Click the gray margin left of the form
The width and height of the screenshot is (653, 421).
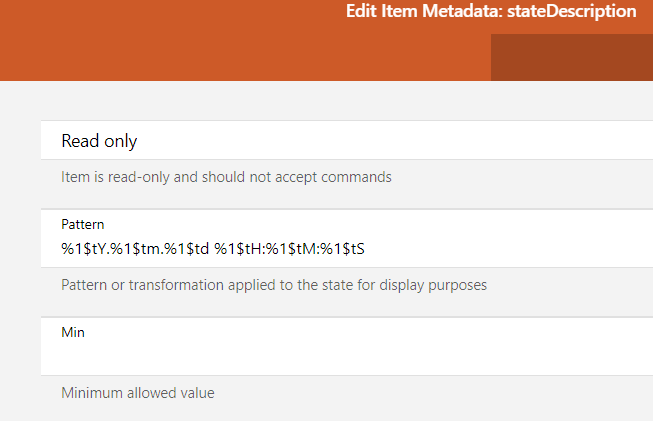tap(20, 250)
